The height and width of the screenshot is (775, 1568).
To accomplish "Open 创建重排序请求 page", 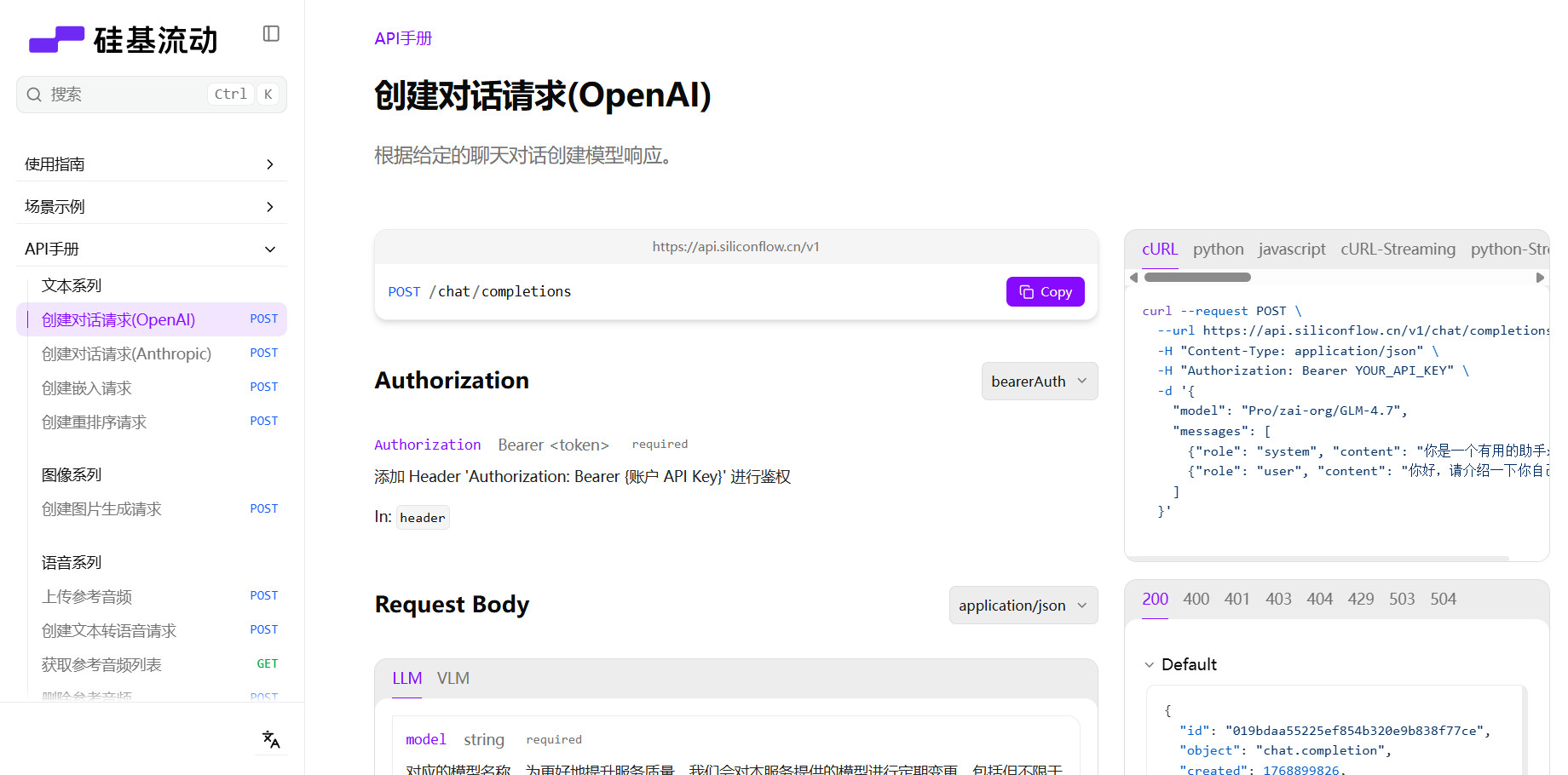I will pyautogui.click(x=152, y=422).
